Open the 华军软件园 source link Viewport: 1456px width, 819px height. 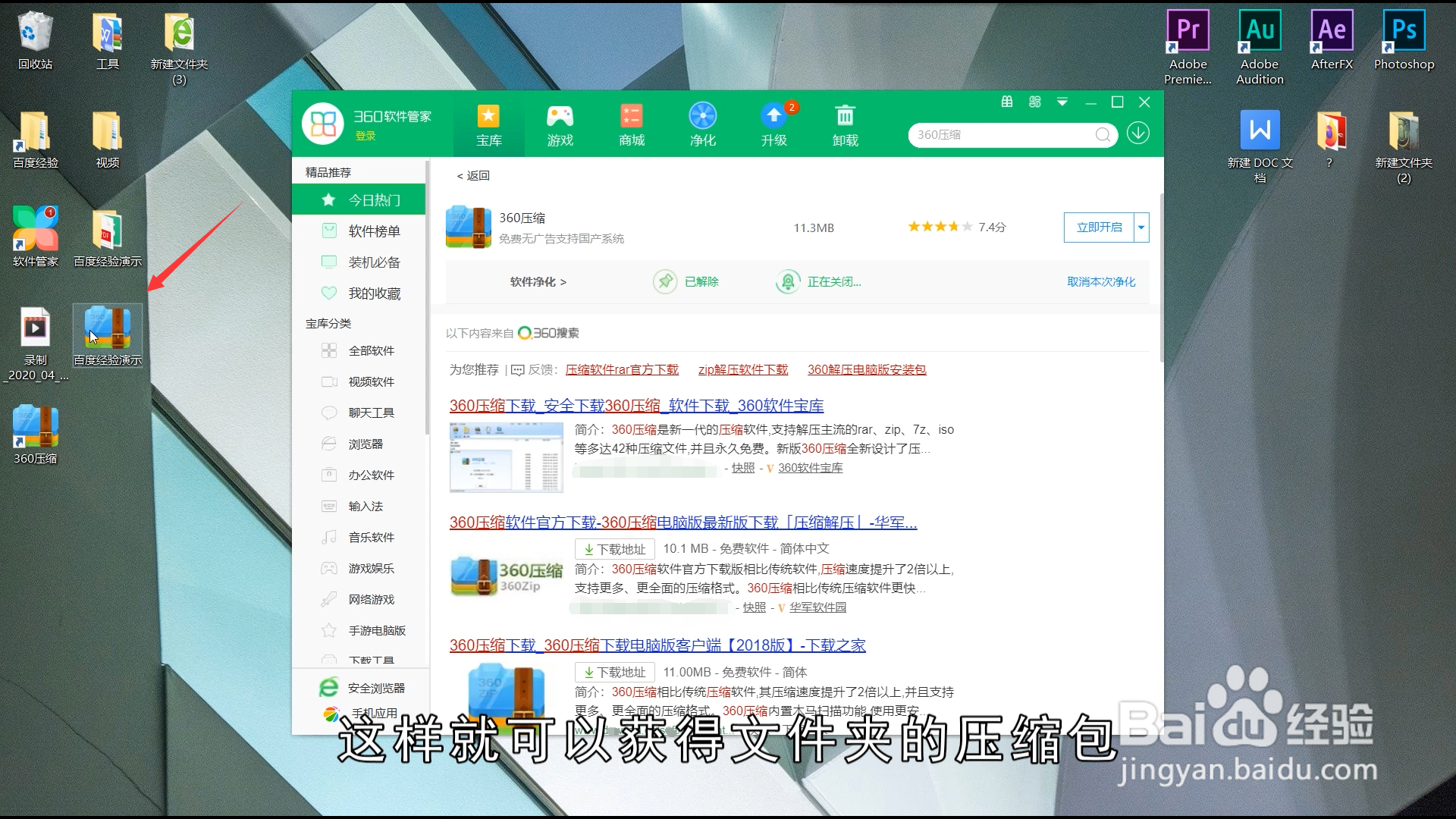pos(817,607)
